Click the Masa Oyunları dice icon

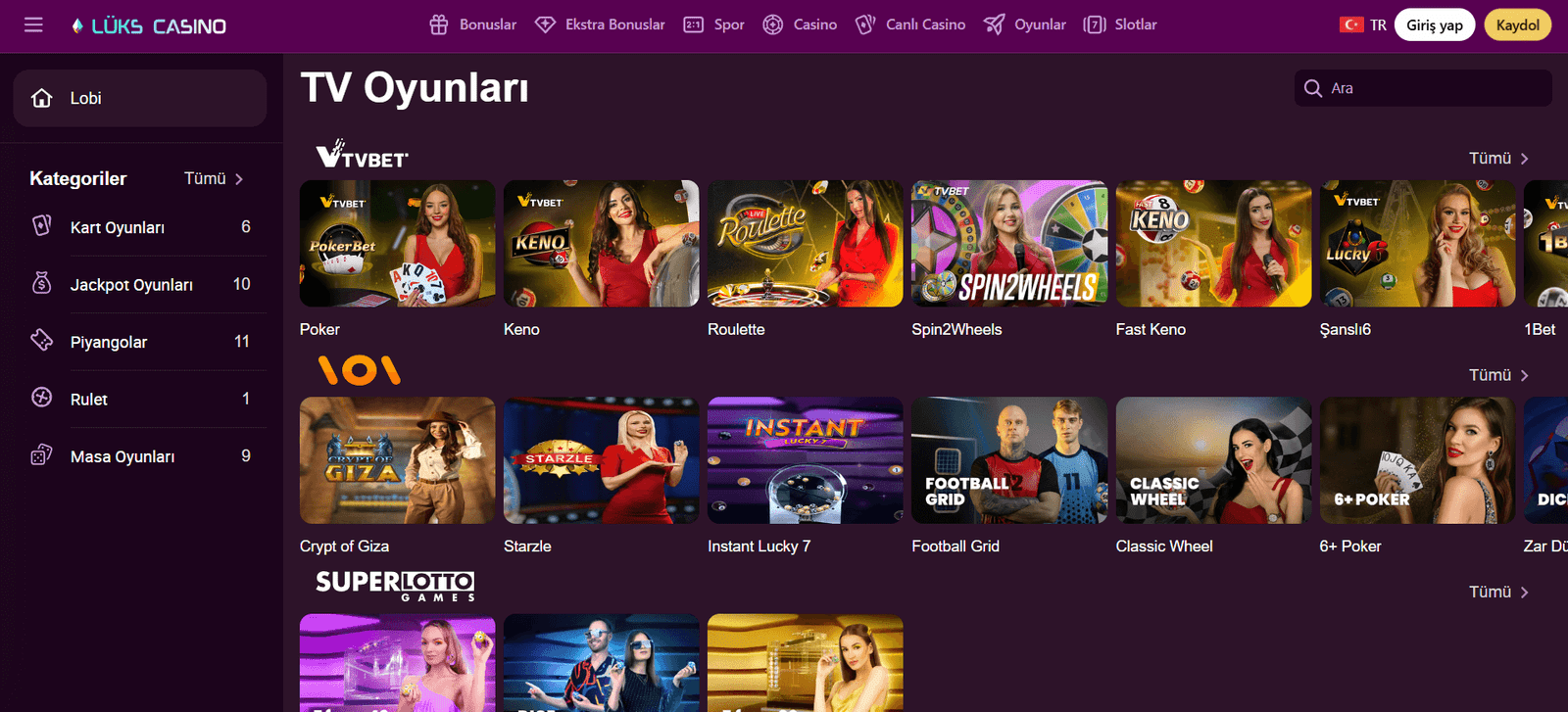click(x=42, y=455)
